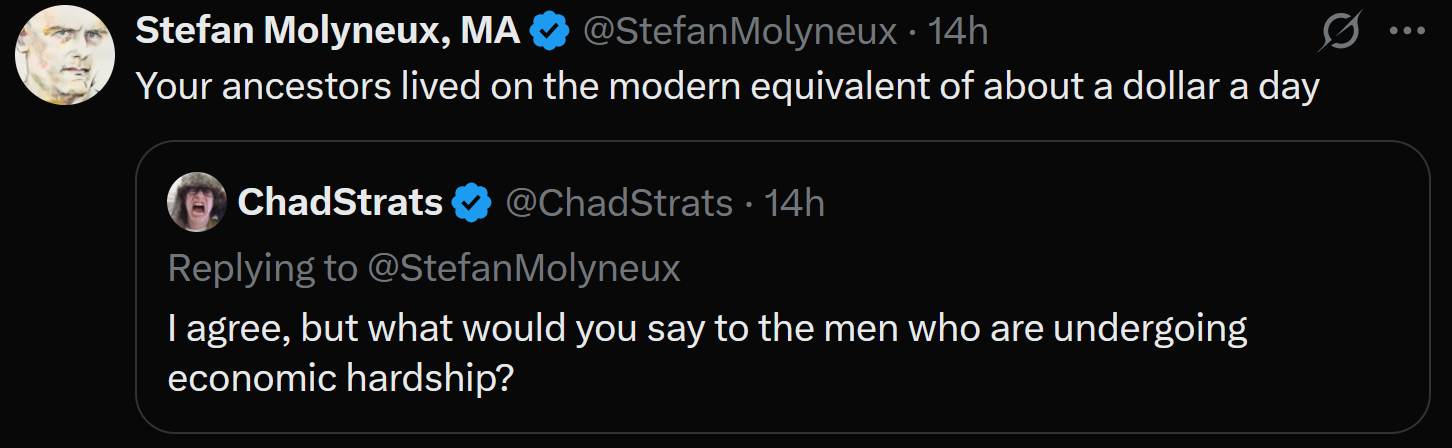
Task: Open the @StefanMolyneux handle in tweet header
Action: pyautogui.click(x=739, y=33)
